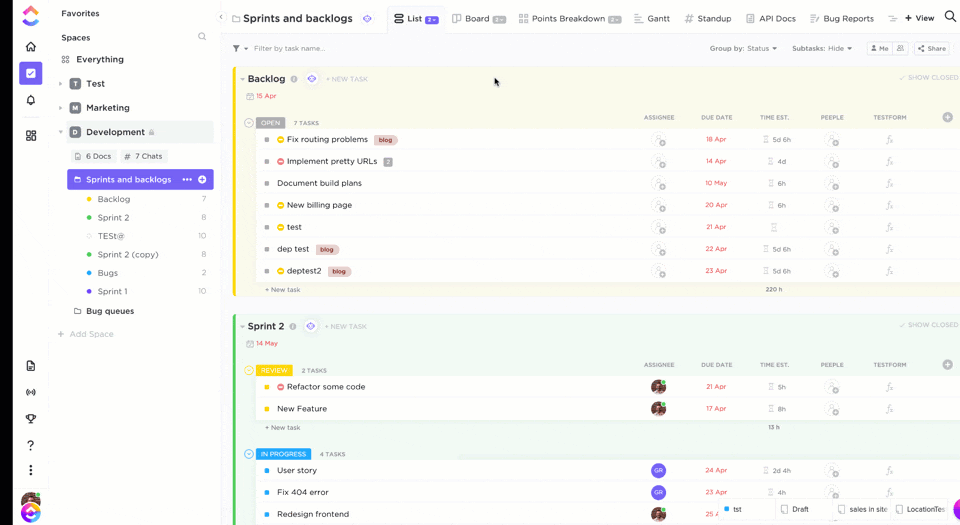Viewport: 960px width, 525px height.
Task: Toggle Show Closed for Backlog list
Action: (928, 78)
